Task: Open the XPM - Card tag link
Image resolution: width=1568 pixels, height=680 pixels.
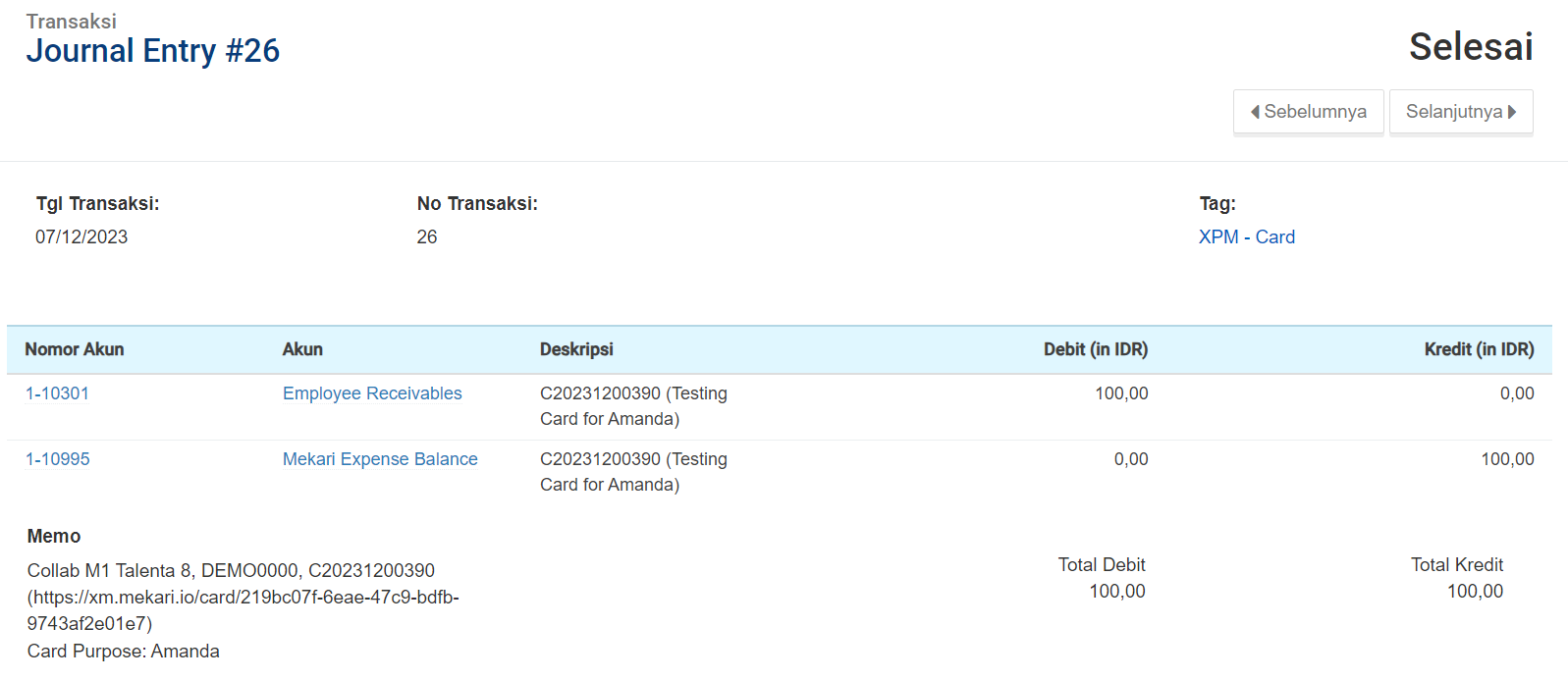Action: click(x=1247, y=236)
